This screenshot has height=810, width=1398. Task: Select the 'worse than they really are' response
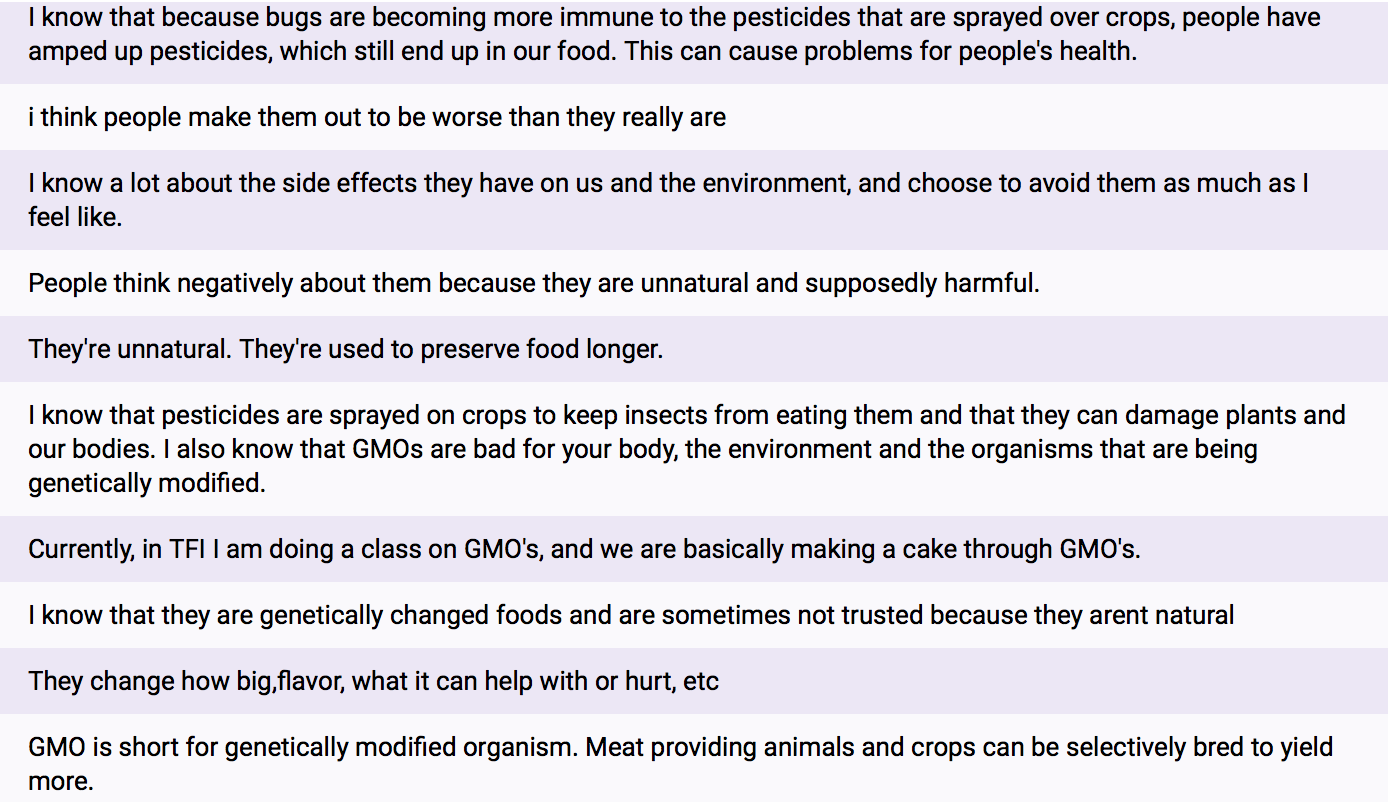click(x=377, y=117)
